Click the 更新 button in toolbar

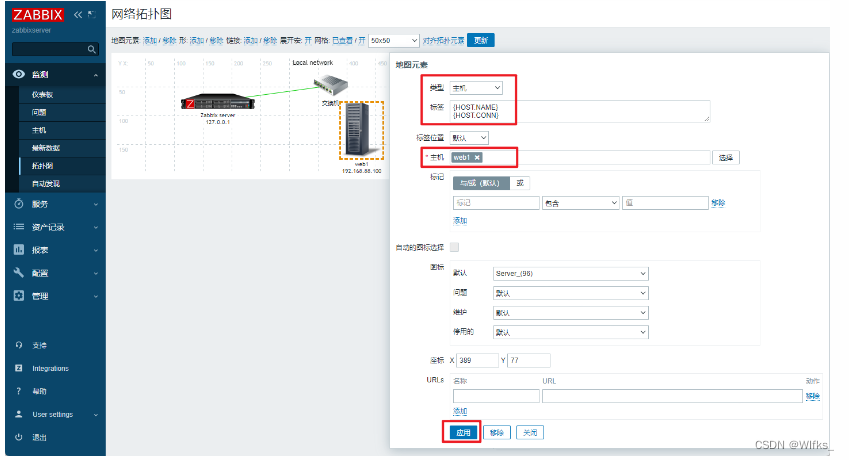(x=481, y=41)
